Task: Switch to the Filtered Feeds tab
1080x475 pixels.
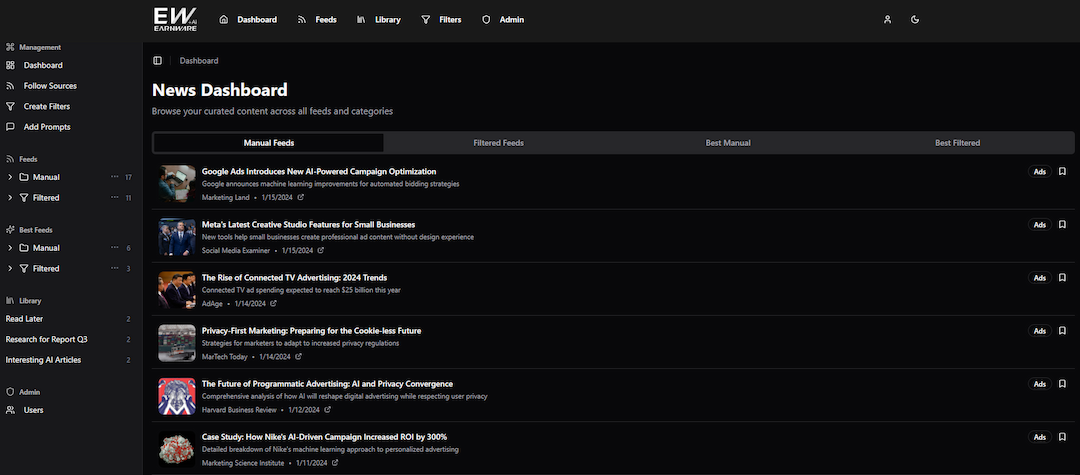Action: click(x=499, y=143)
